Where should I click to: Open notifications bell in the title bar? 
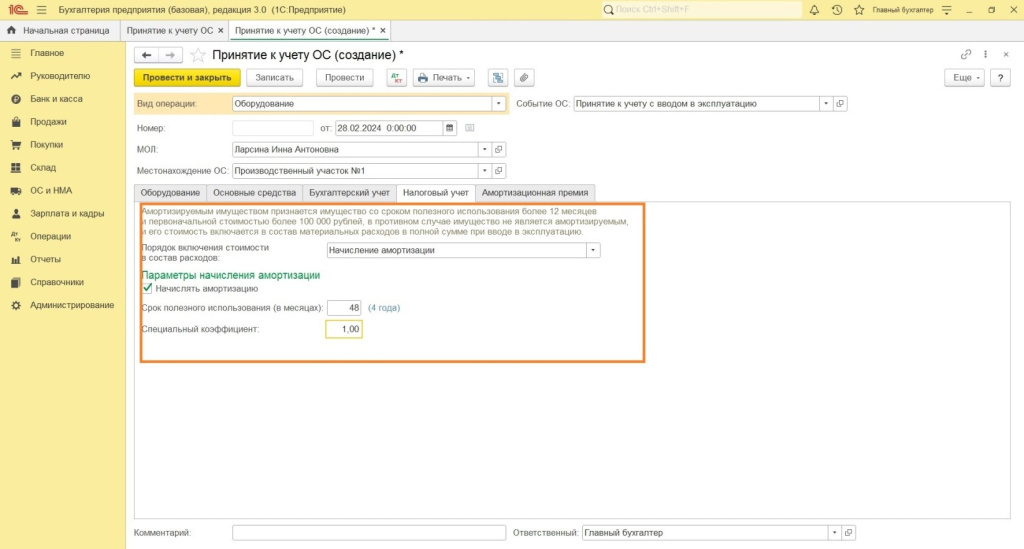coord(814,9)
